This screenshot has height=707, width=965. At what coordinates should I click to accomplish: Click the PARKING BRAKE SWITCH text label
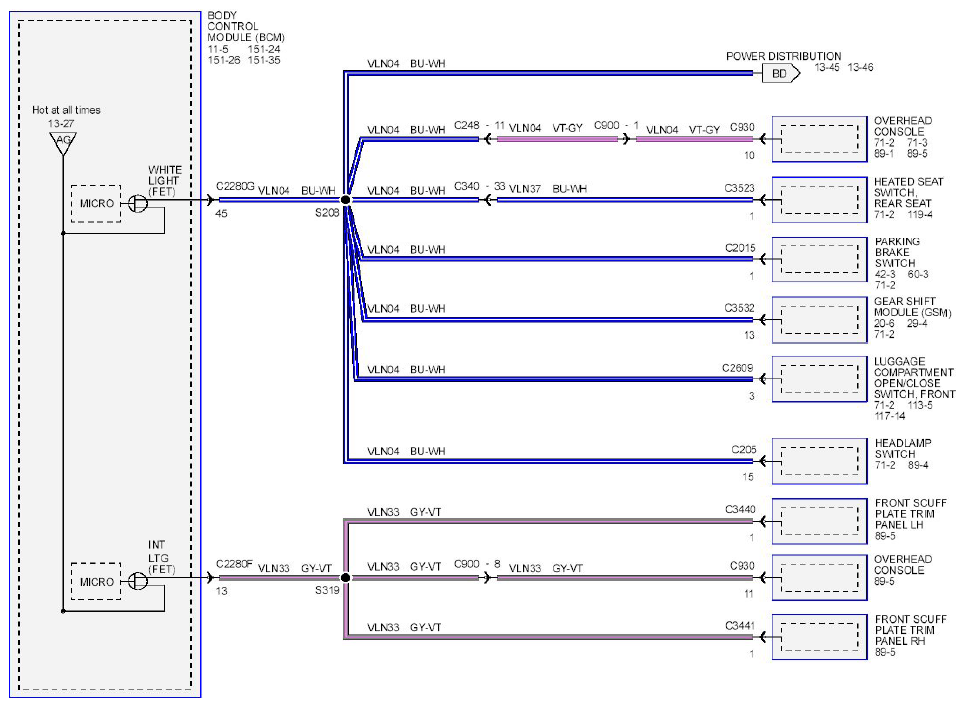coord(897,252)
